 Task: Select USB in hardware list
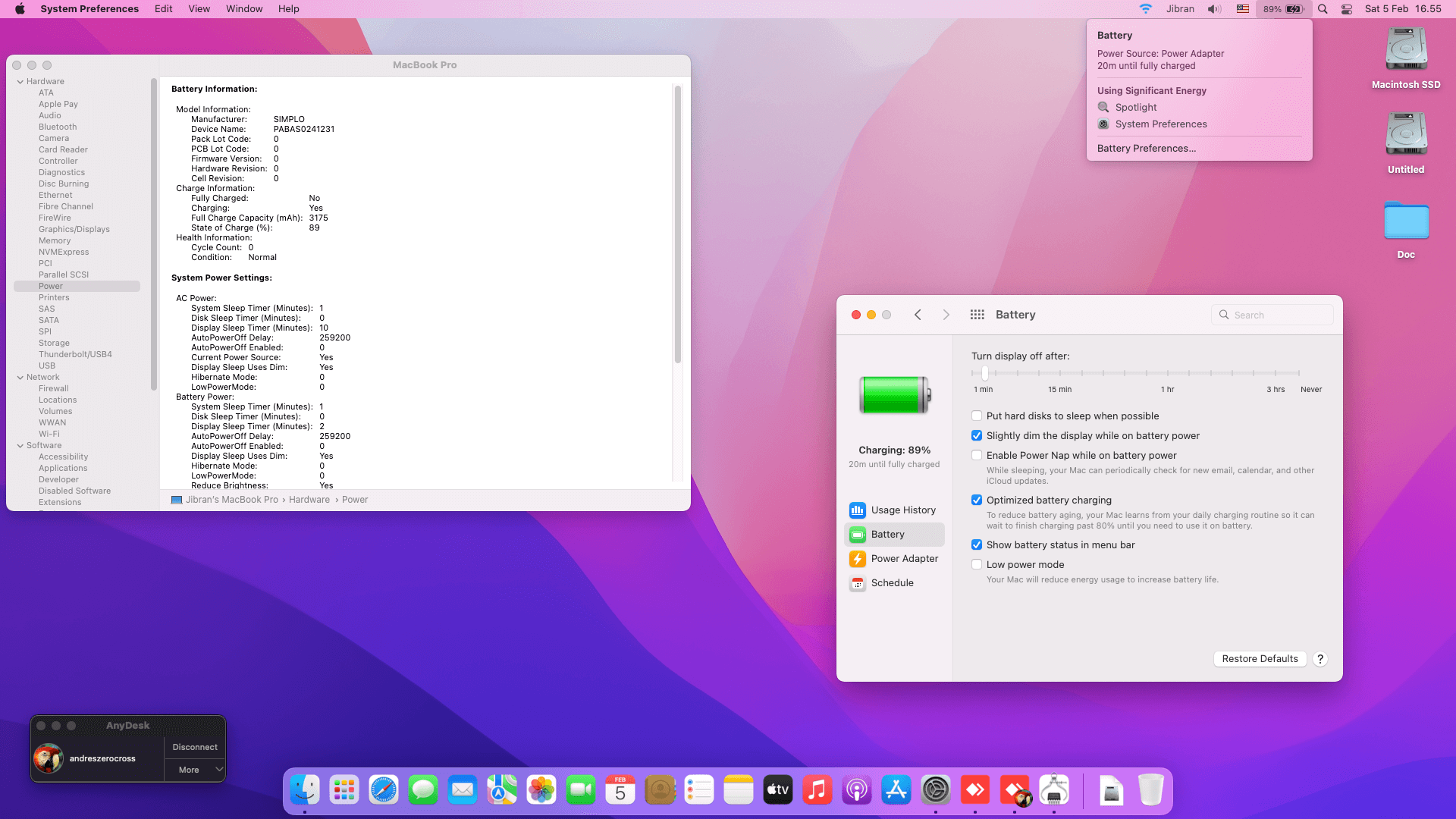tap(47, 366)
